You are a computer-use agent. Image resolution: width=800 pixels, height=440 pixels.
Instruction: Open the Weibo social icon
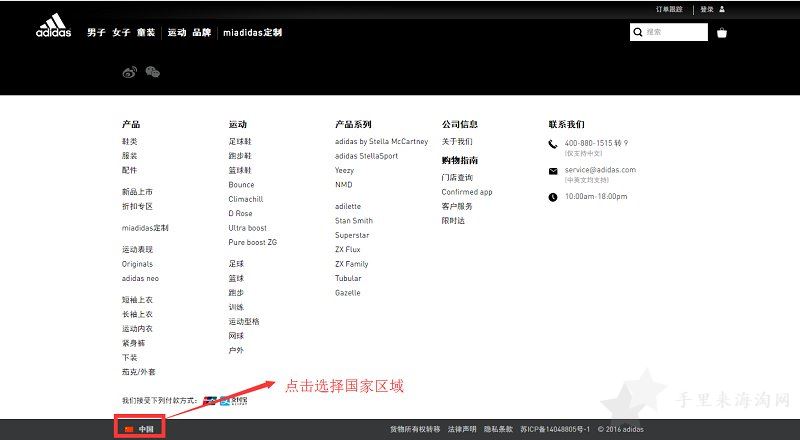tap(130, 72)
